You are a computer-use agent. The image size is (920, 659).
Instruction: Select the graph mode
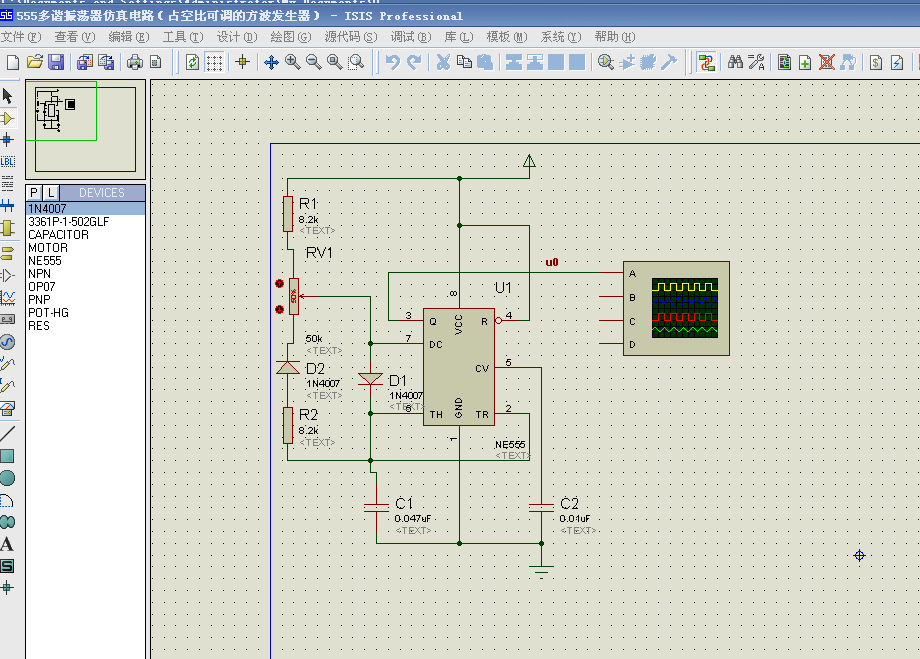(x=8, y=298)
